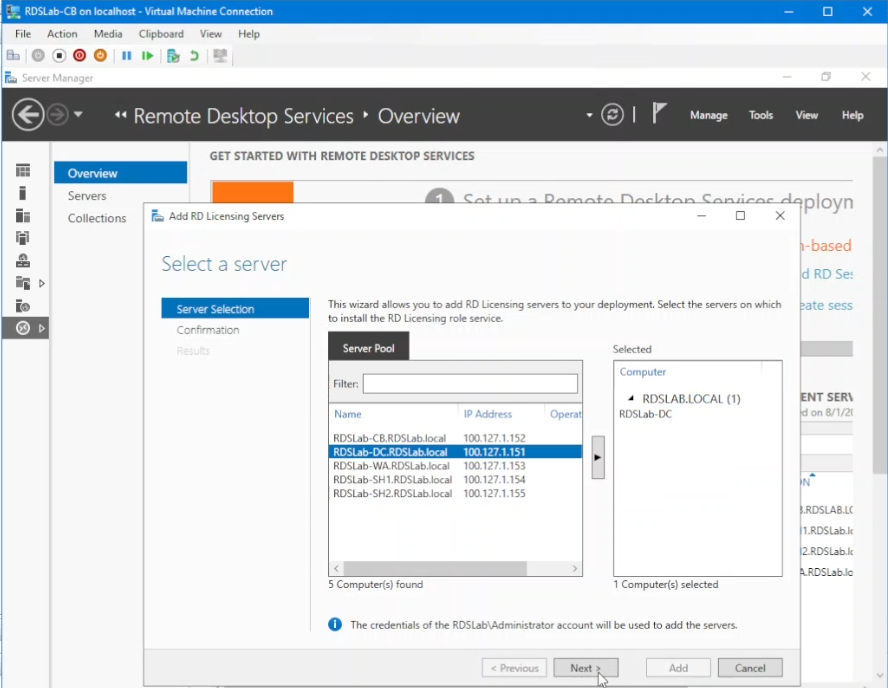This screenshot has height=688, width=888.
Task: Open the All Servers sidebar icon
Action: tap(25, 214)
